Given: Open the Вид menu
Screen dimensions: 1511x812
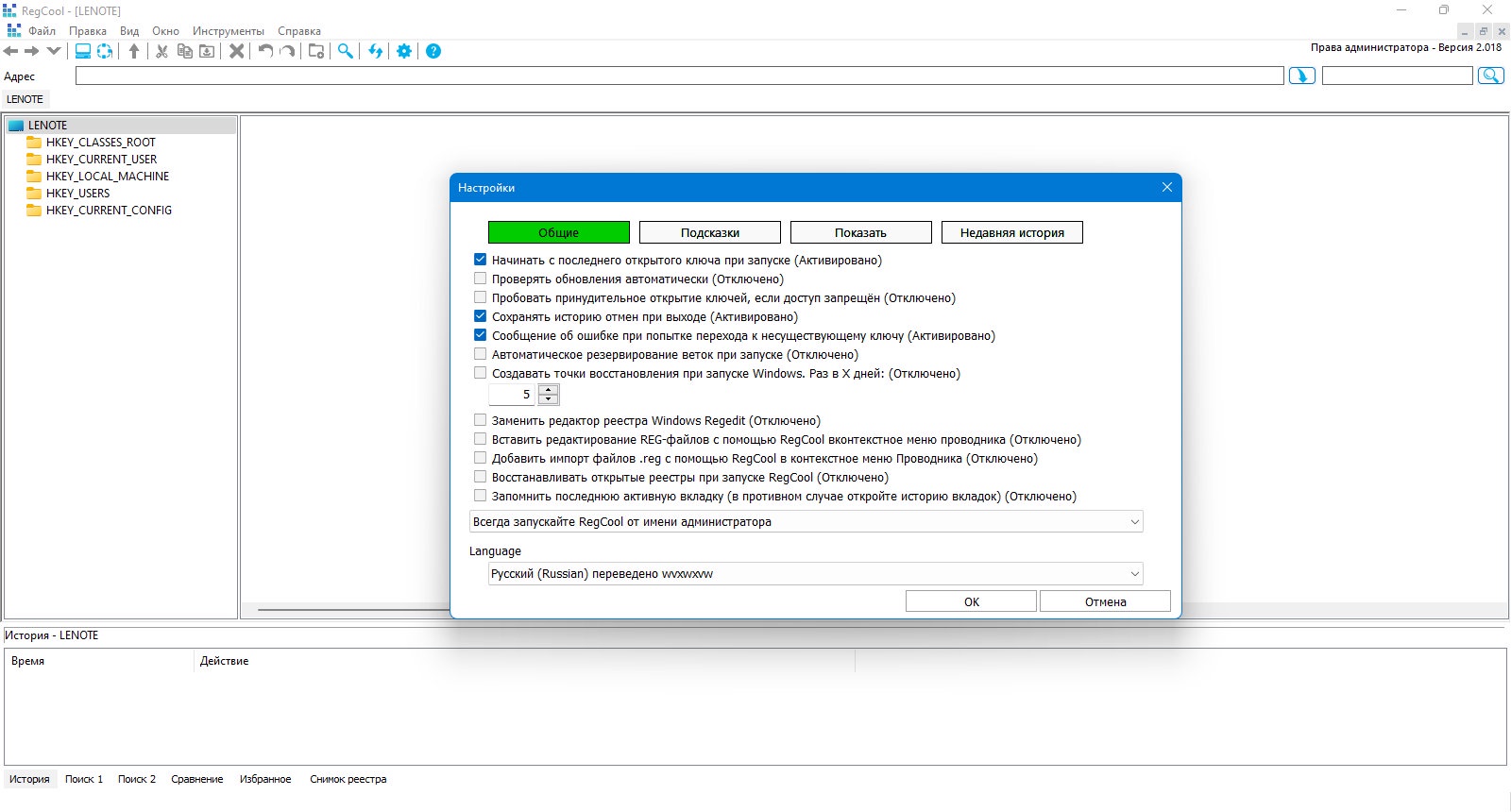Looking at the screenshot, I should point(129,31).
